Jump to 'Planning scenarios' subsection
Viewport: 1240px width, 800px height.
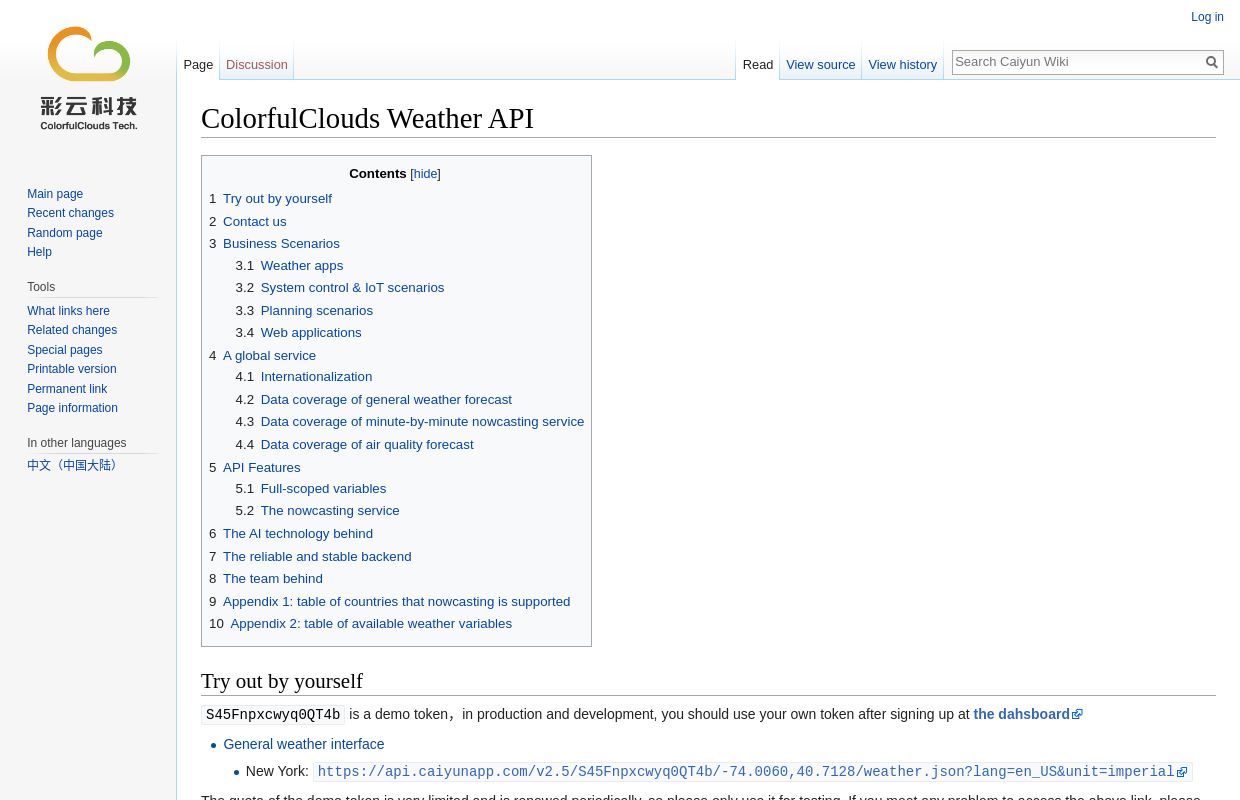click(317, 311)
